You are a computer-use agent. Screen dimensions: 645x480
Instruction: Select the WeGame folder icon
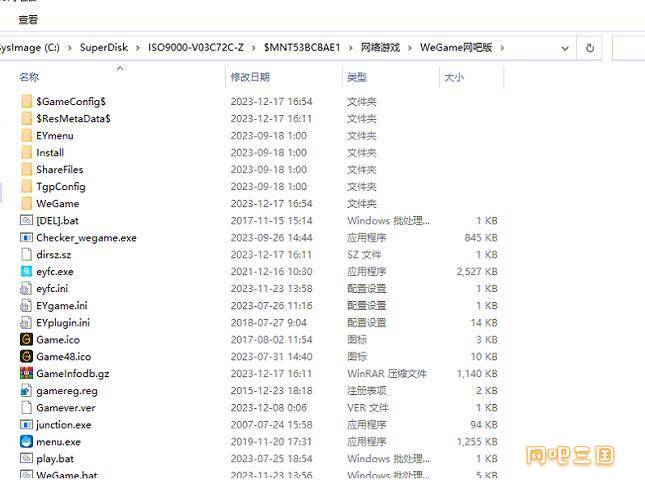click(x=26, y=204)
